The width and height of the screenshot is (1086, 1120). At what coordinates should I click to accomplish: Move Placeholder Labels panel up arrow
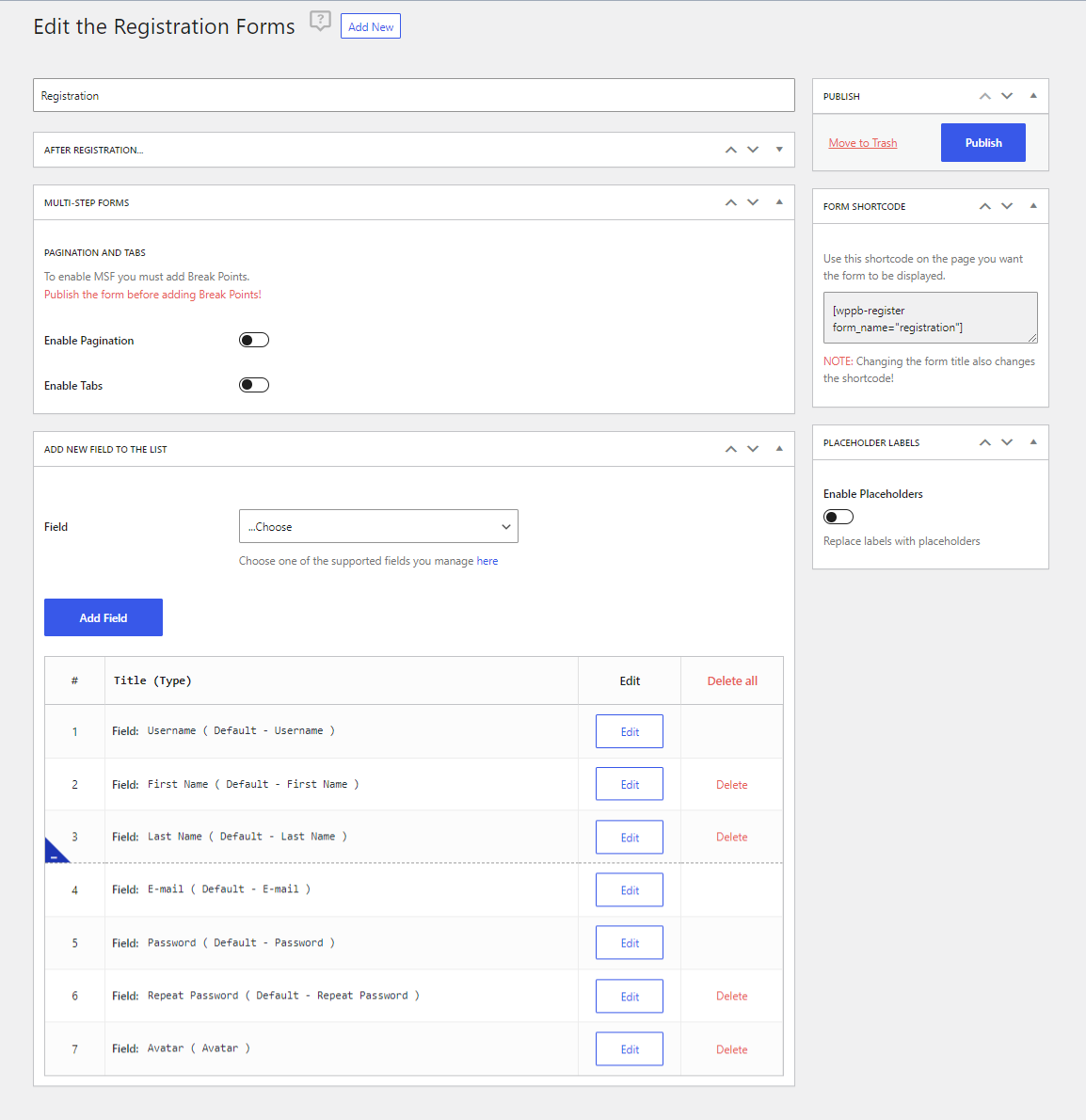pos(984,443)
